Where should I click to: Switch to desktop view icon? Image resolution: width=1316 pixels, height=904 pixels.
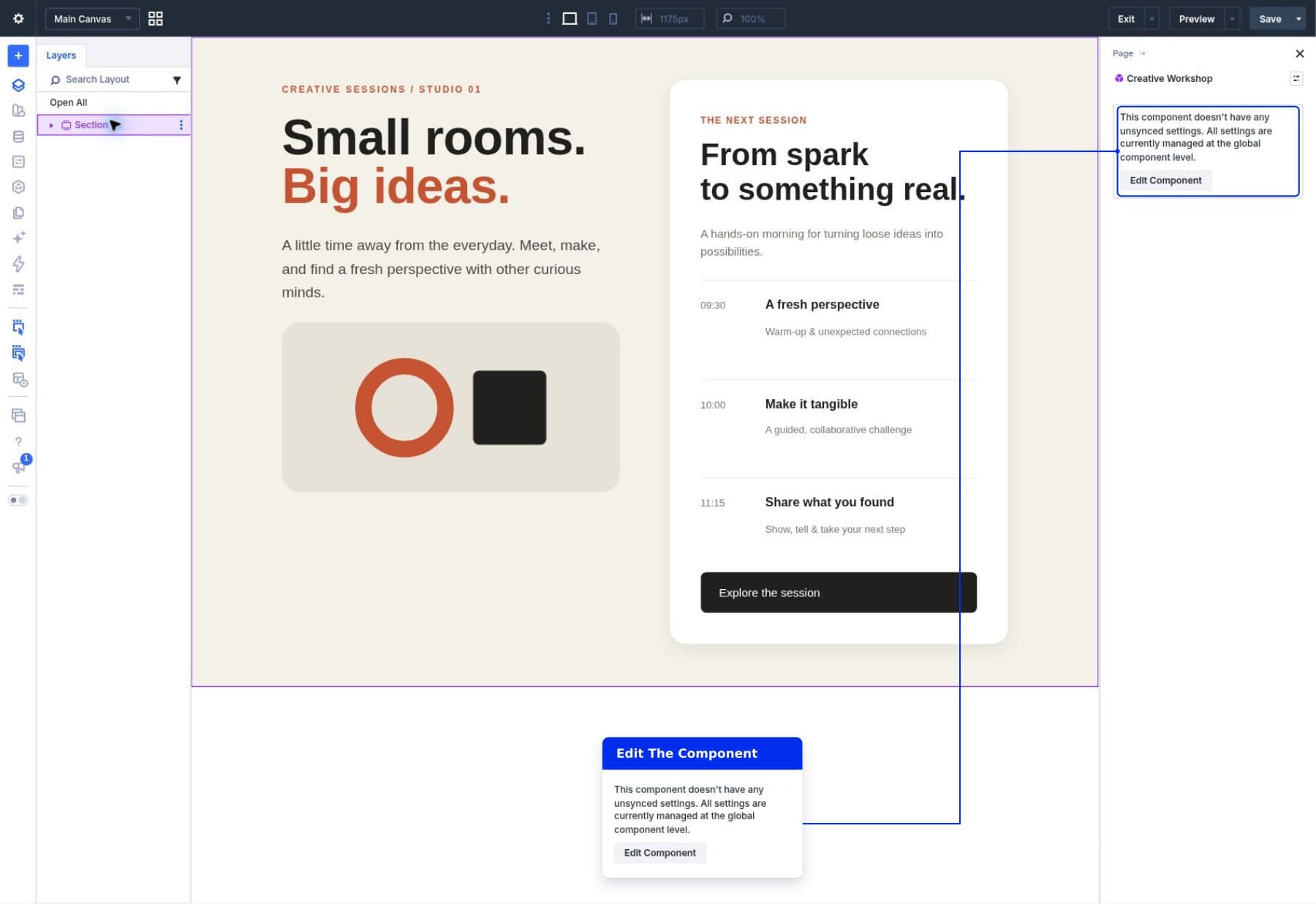click(570, 18)
